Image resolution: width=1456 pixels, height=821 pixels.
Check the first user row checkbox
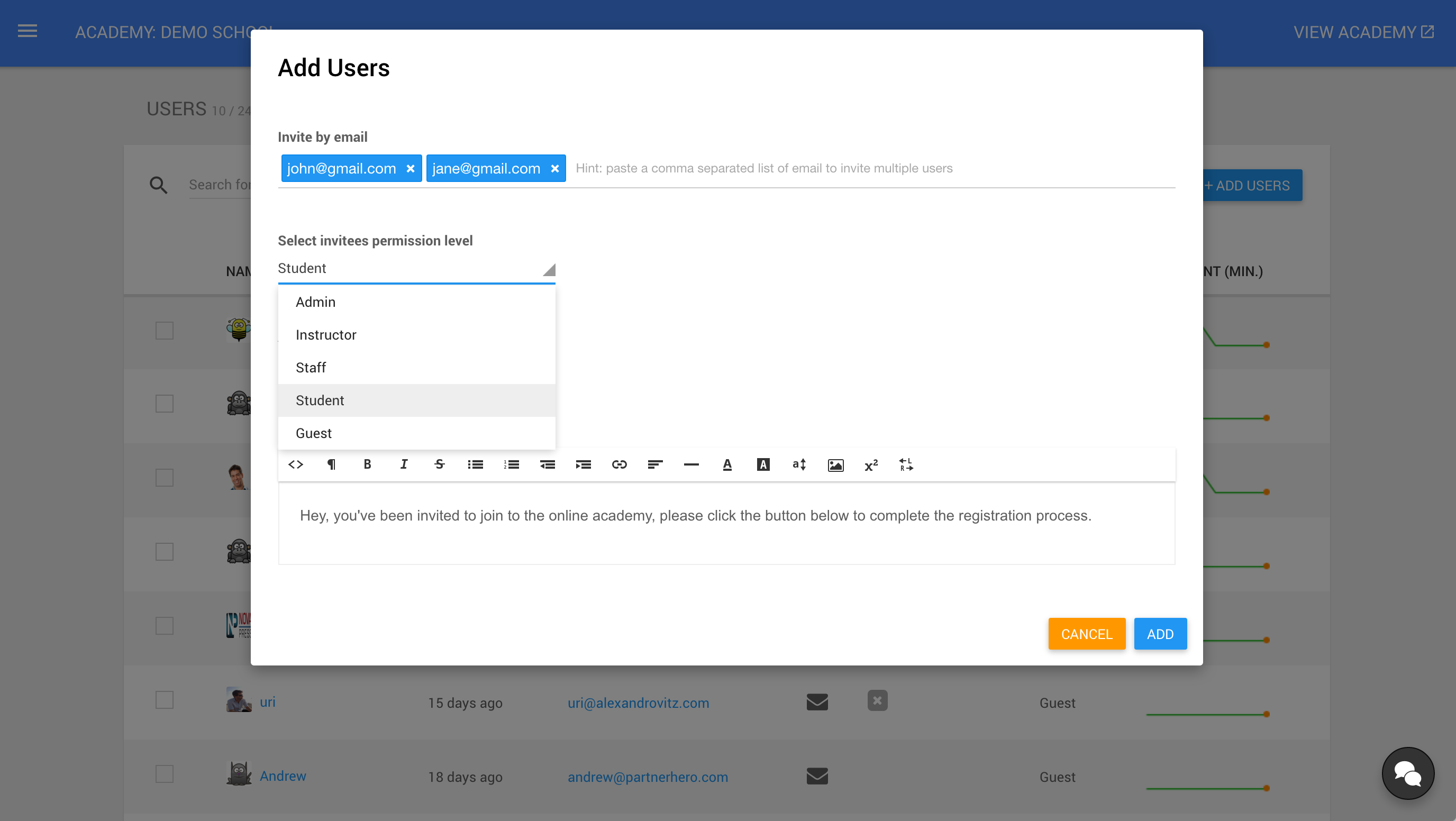pyautogui.click(x=165, y=331)
